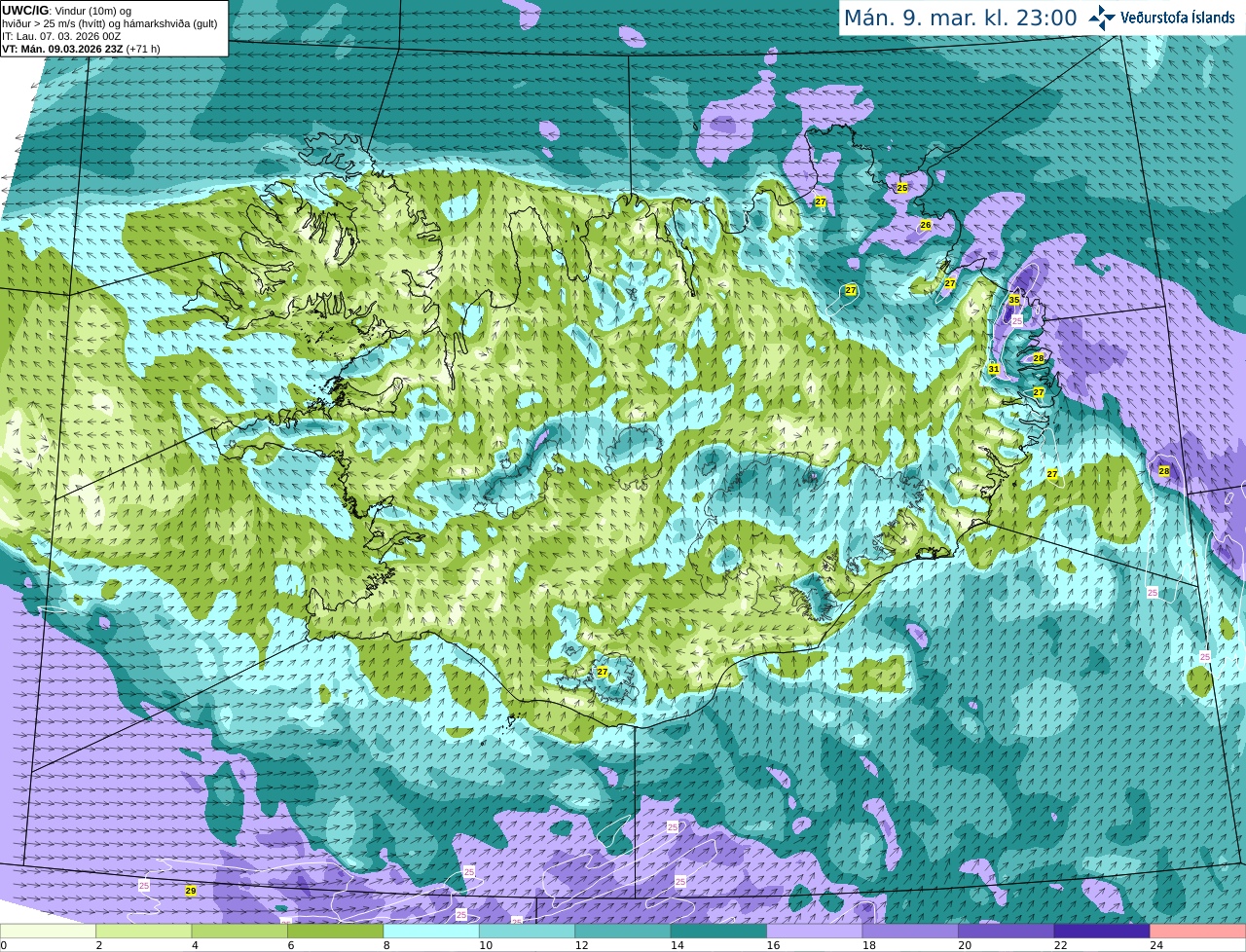The height and width of the screenshot is (952, 1246).
Task: Select the 8–10 m/s light cyan swatch
Action: tap(431, 932)
